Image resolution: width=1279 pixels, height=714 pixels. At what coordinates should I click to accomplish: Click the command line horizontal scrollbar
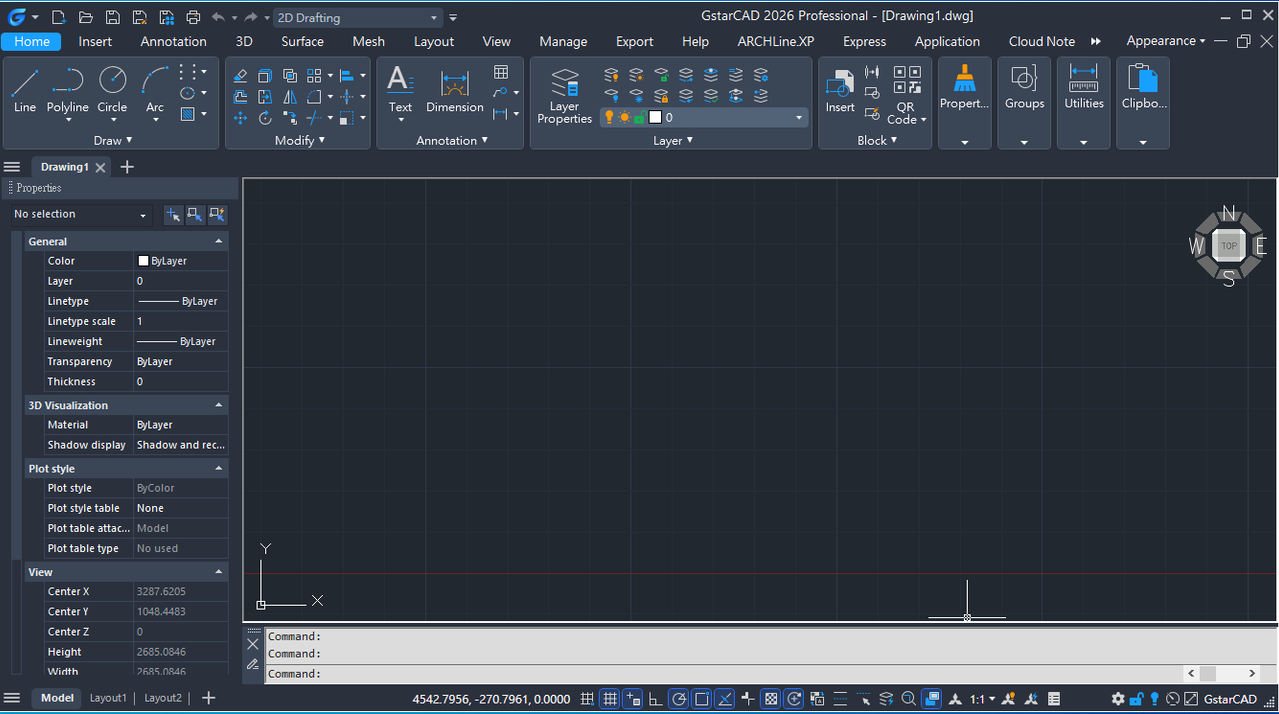pos(1223,673)
